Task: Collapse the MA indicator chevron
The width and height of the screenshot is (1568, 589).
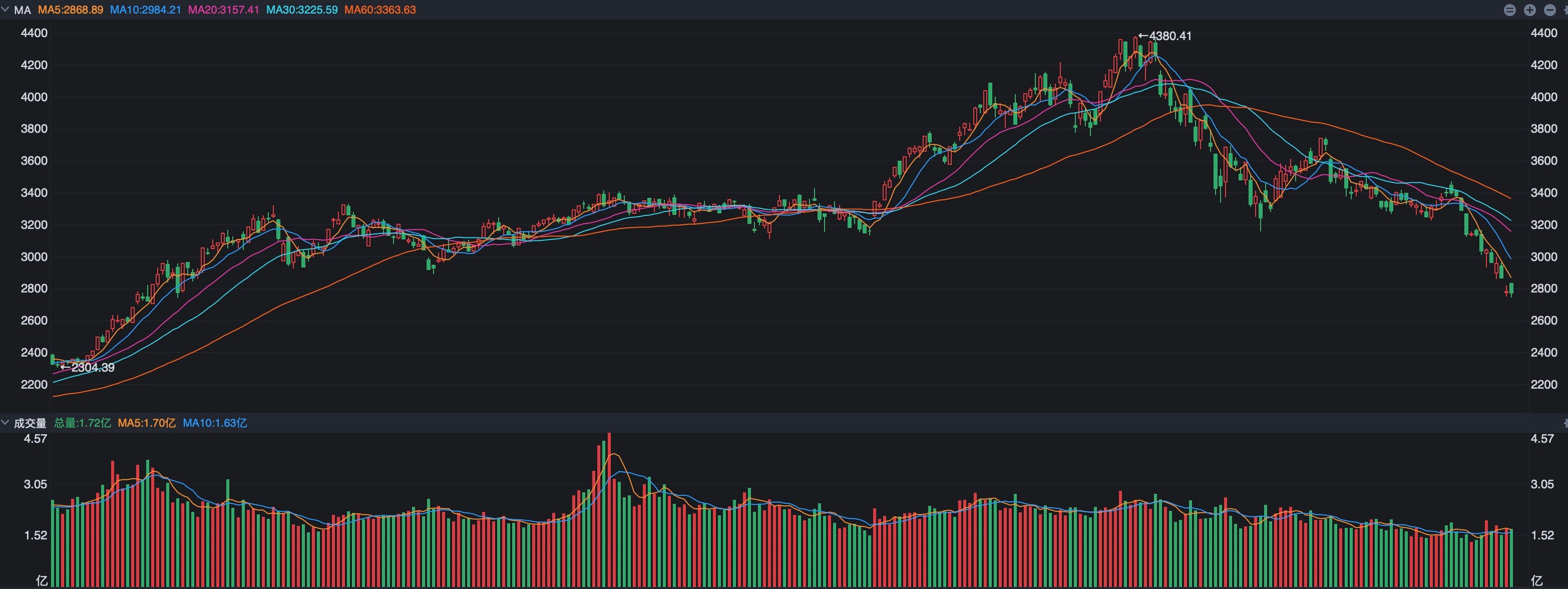Action: [5, 9]
